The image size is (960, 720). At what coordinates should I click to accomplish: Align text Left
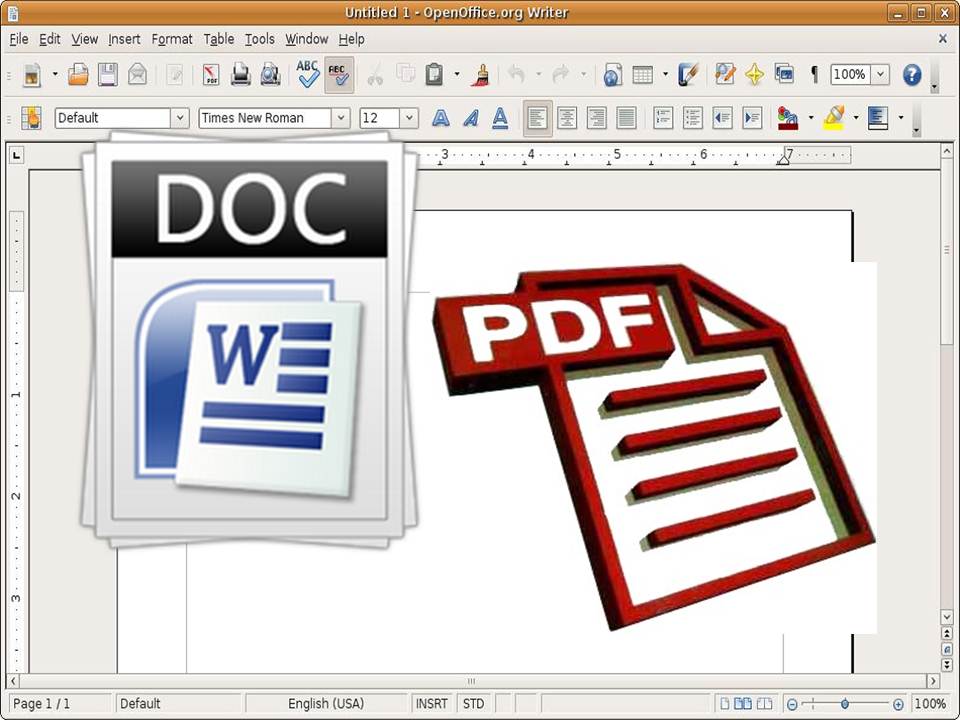pyautogui.click(x=538, y=118)
